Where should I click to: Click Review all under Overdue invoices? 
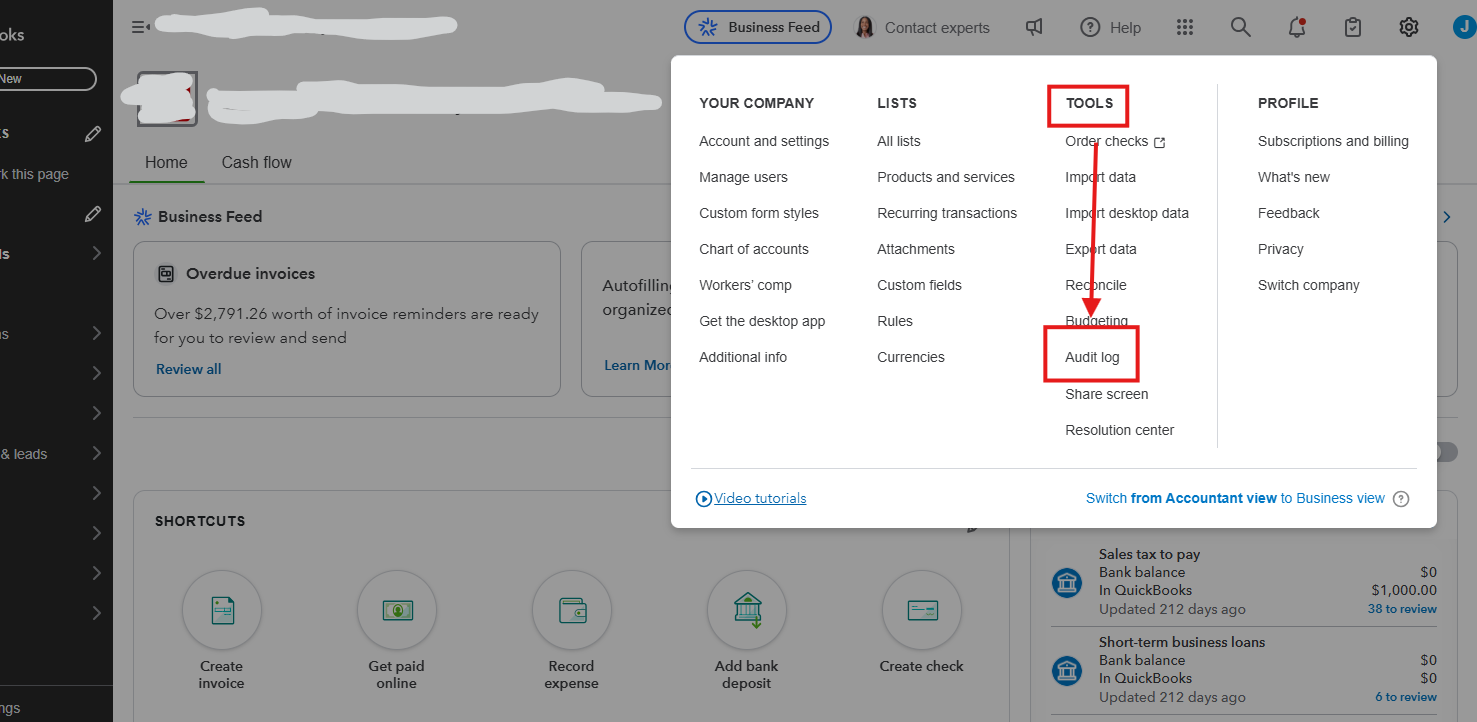pos(188,369)
